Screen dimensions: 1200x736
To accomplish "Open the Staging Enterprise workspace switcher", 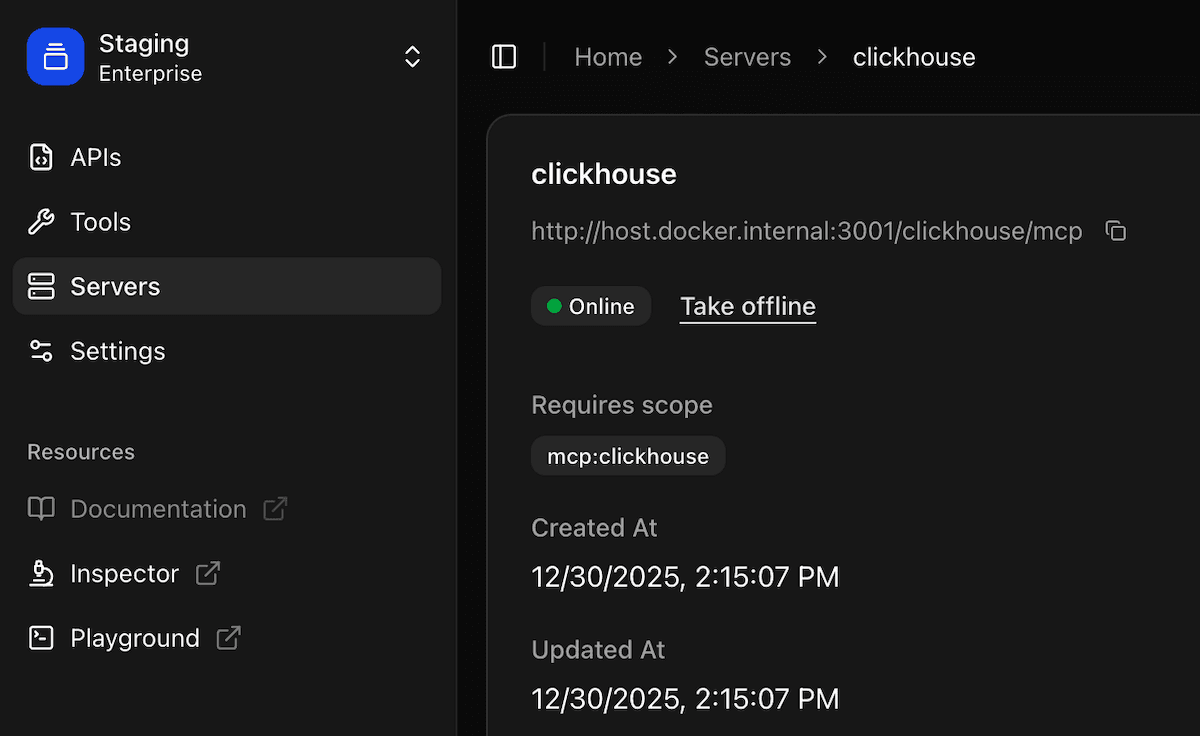I will tap(412, 57).
